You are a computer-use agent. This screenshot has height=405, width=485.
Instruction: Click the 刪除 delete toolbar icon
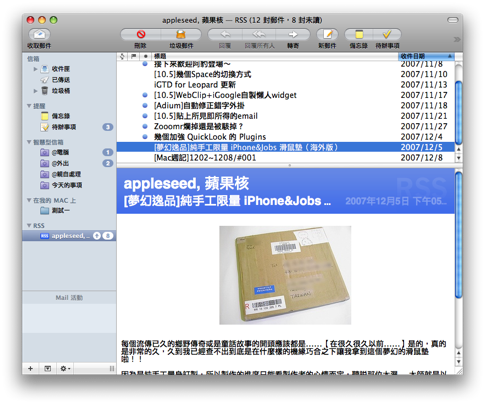(x=141, y=34)
